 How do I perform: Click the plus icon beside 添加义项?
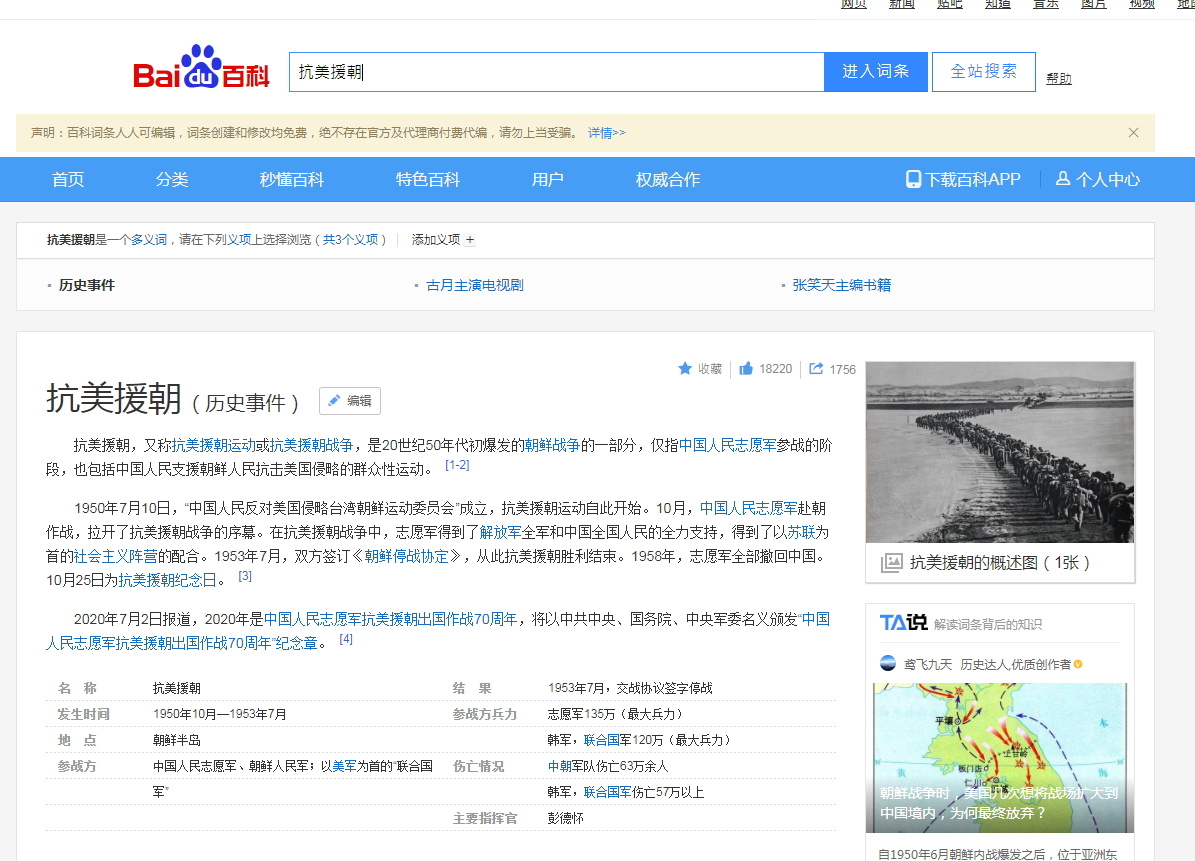(470, 240)
